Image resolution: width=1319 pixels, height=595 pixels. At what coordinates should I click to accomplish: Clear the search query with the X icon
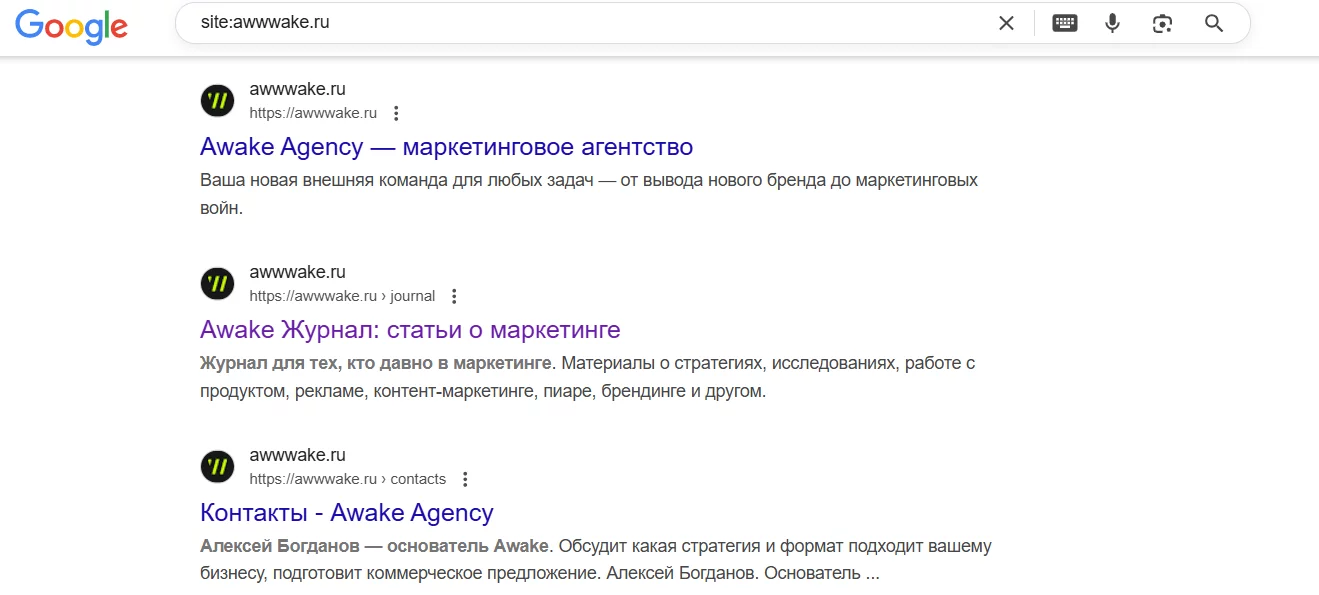click(x=1006, y=23)
